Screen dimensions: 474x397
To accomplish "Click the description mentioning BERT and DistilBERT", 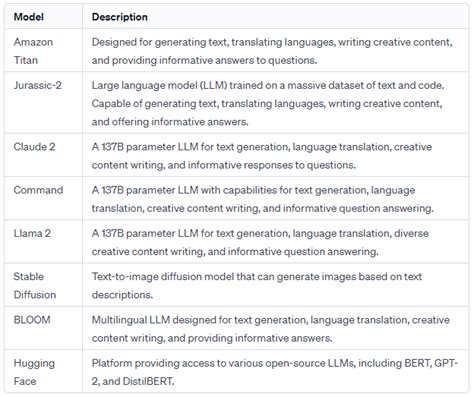I will pos(275,372).
